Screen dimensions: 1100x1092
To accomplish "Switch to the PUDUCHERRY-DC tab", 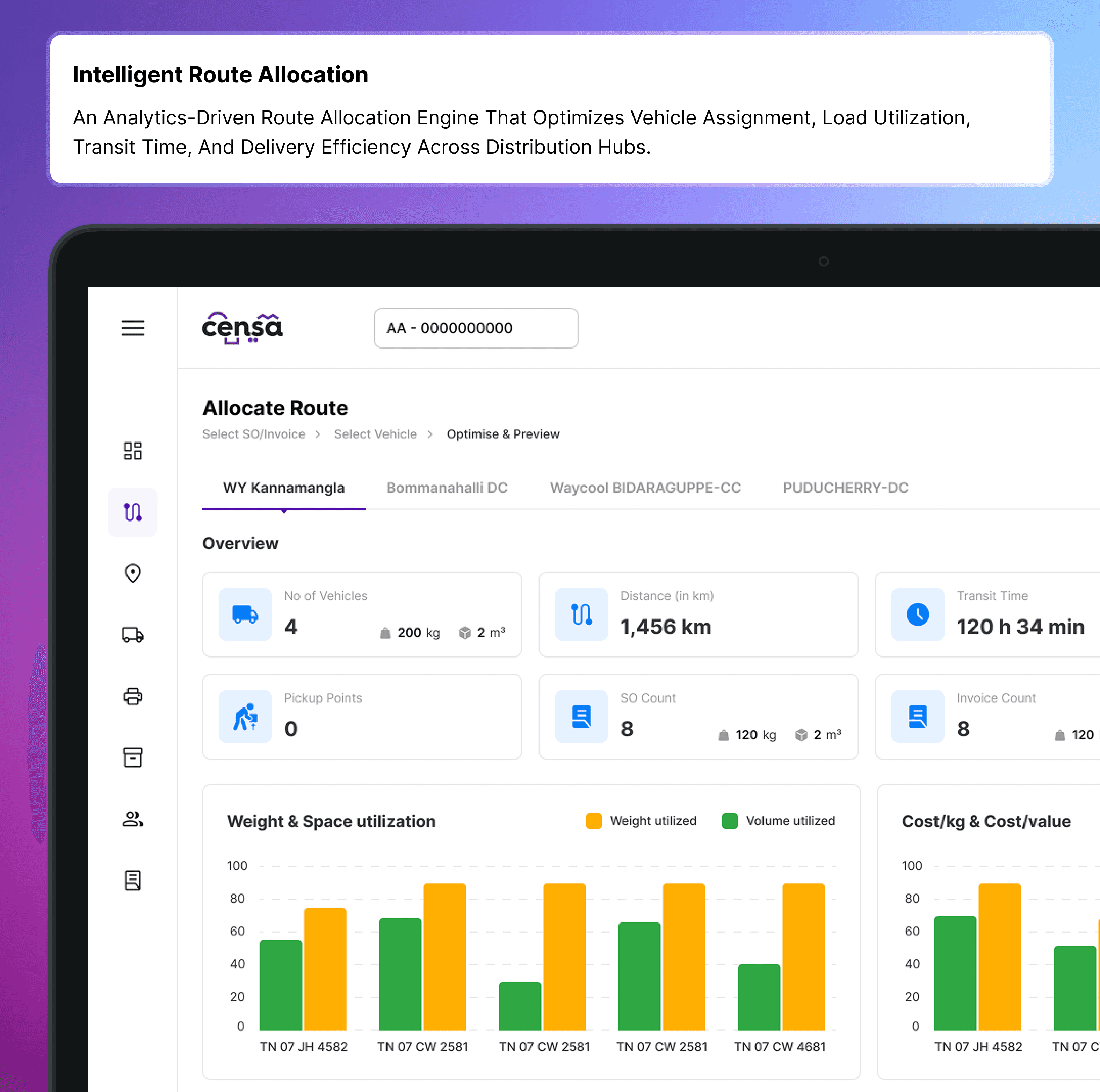I will (846, 488).
